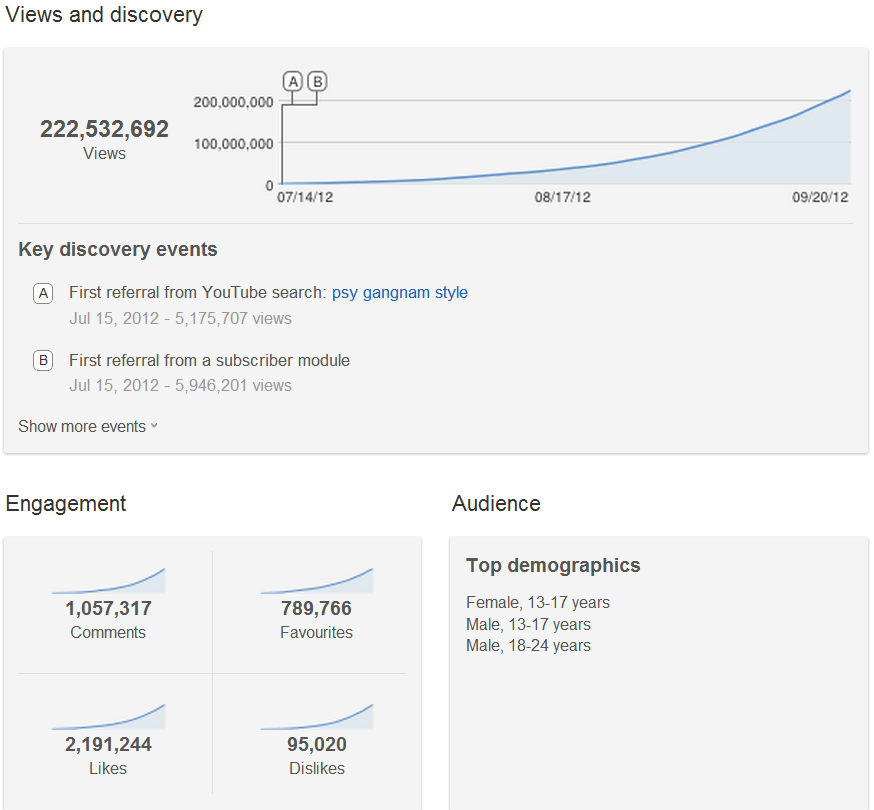Click the Comments sparkline chart
The width and height of the screenshot is (874, 810).
pyautogui.click(x=109, y=582)
